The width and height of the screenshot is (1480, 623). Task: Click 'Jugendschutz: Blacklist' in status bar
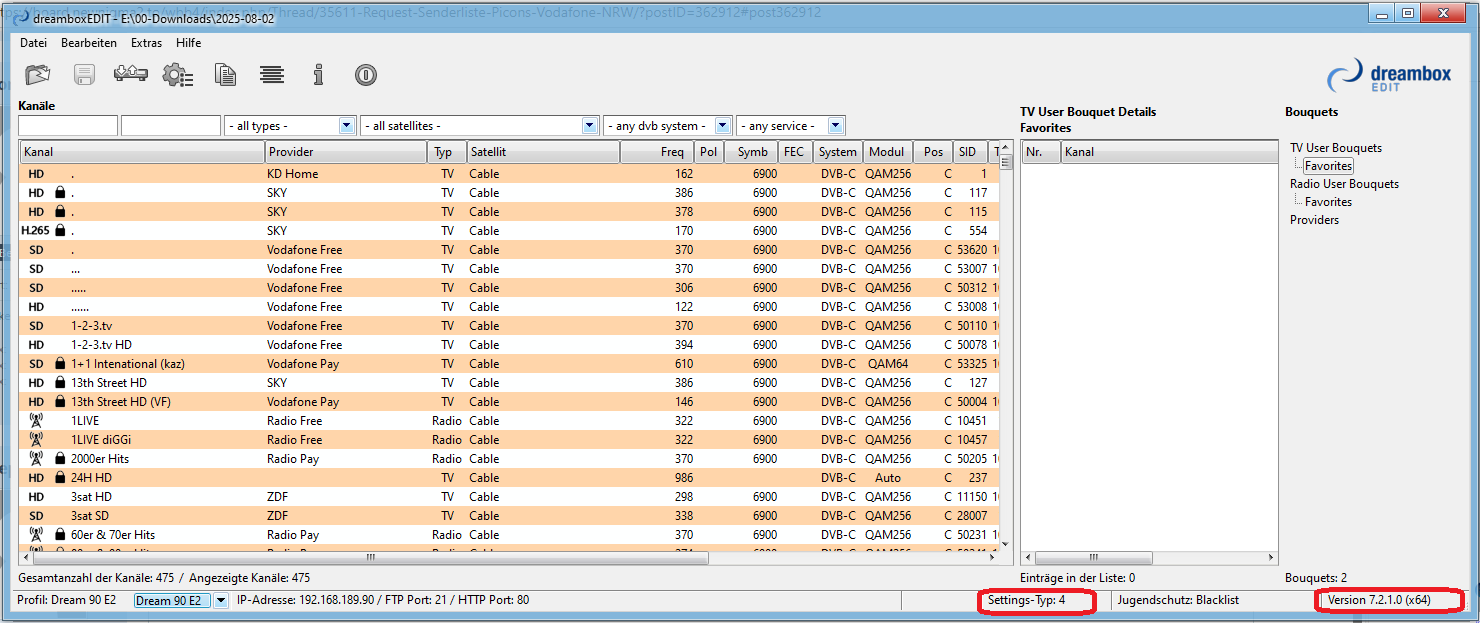pos(1179,600)
